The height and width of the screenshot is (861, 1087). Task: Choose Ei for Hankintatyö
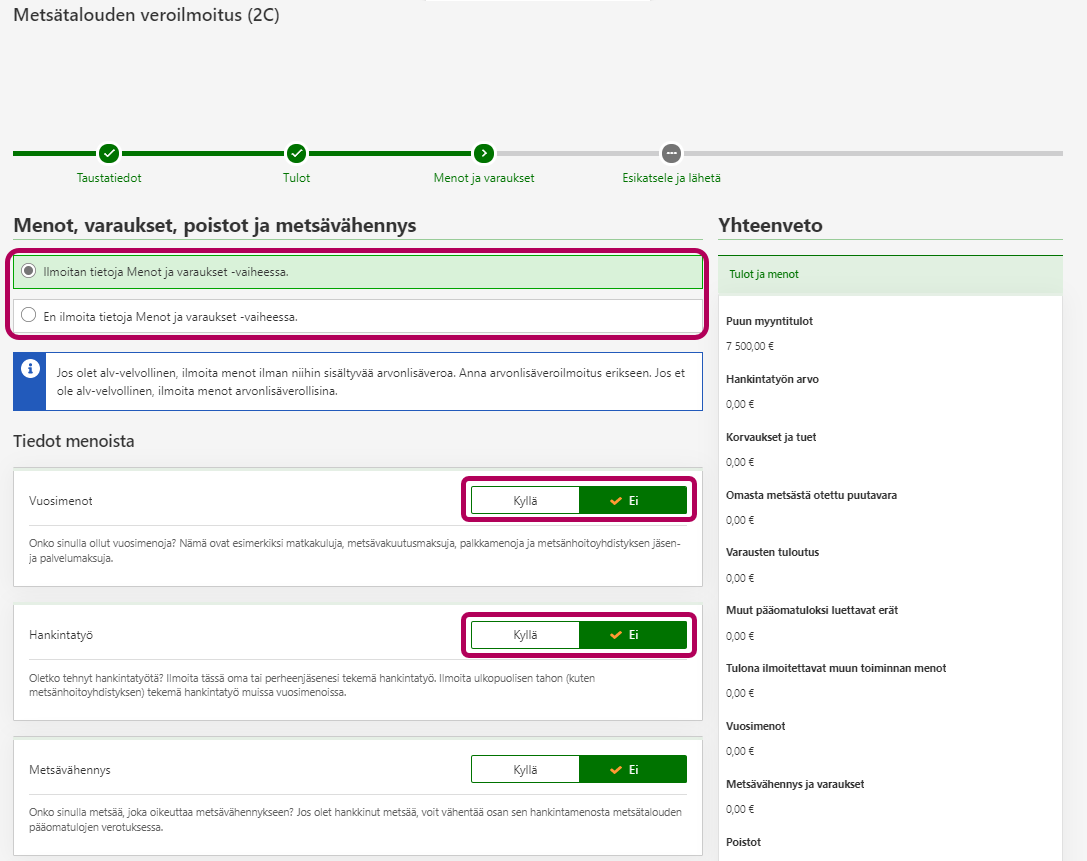pos(633,635)
